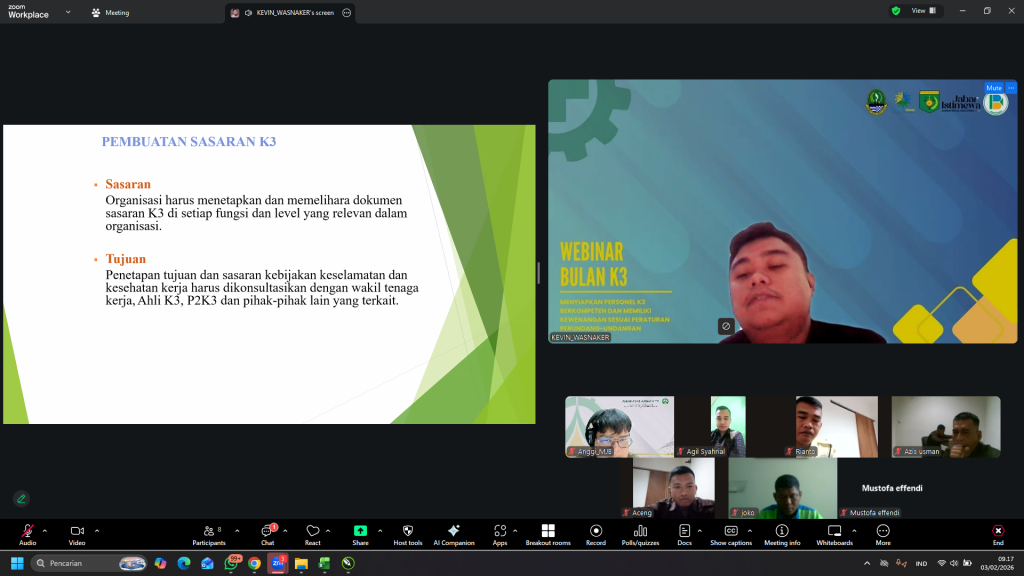Open Host tools shield icon
Screen dimensions: 1024x576
pos(407,533)
